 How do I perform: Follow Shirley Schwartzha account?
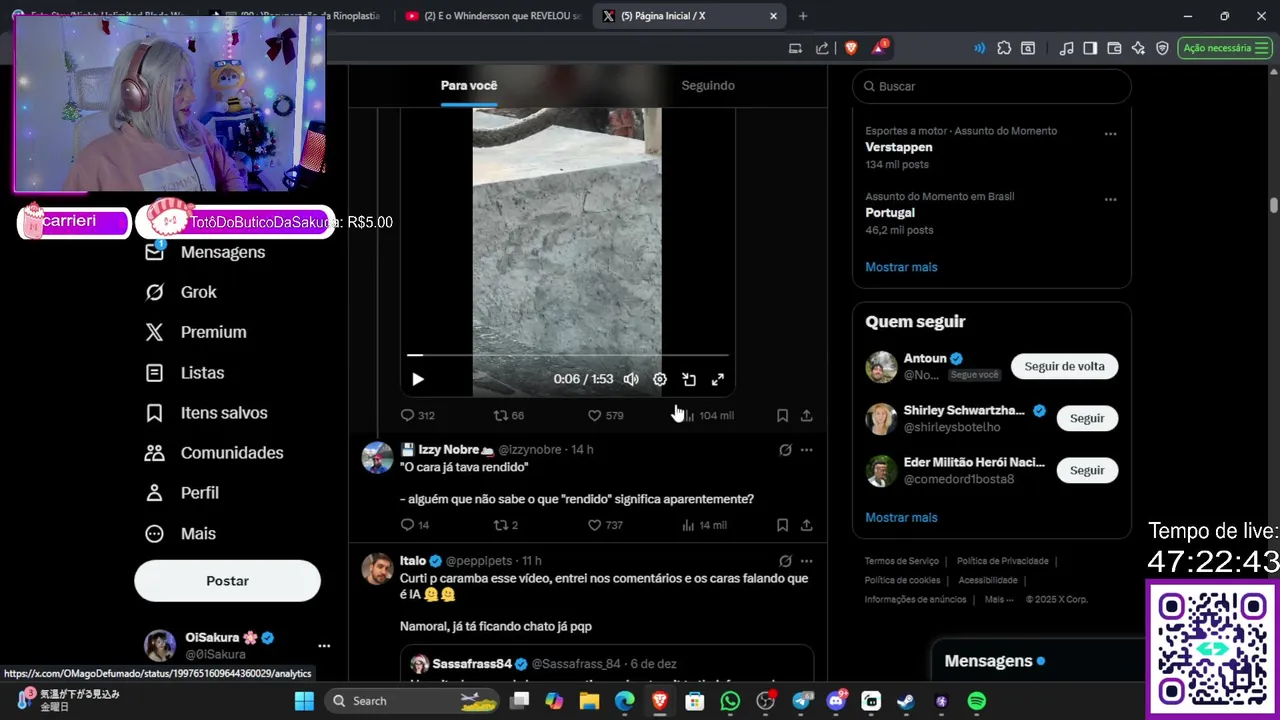tap(1087, 418)
